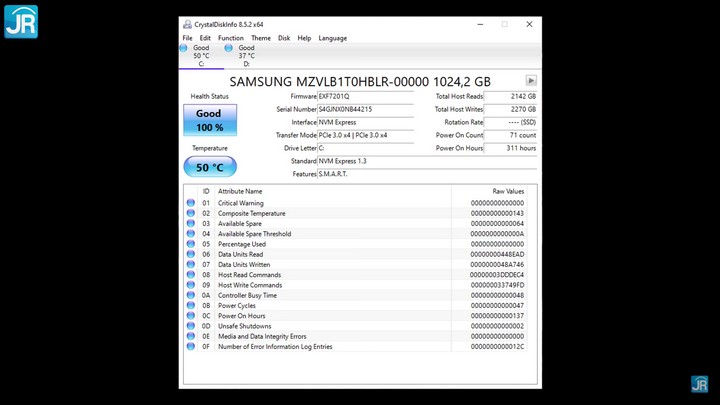Click the status circle beside Available Spare Threshold

click(191, 233)
